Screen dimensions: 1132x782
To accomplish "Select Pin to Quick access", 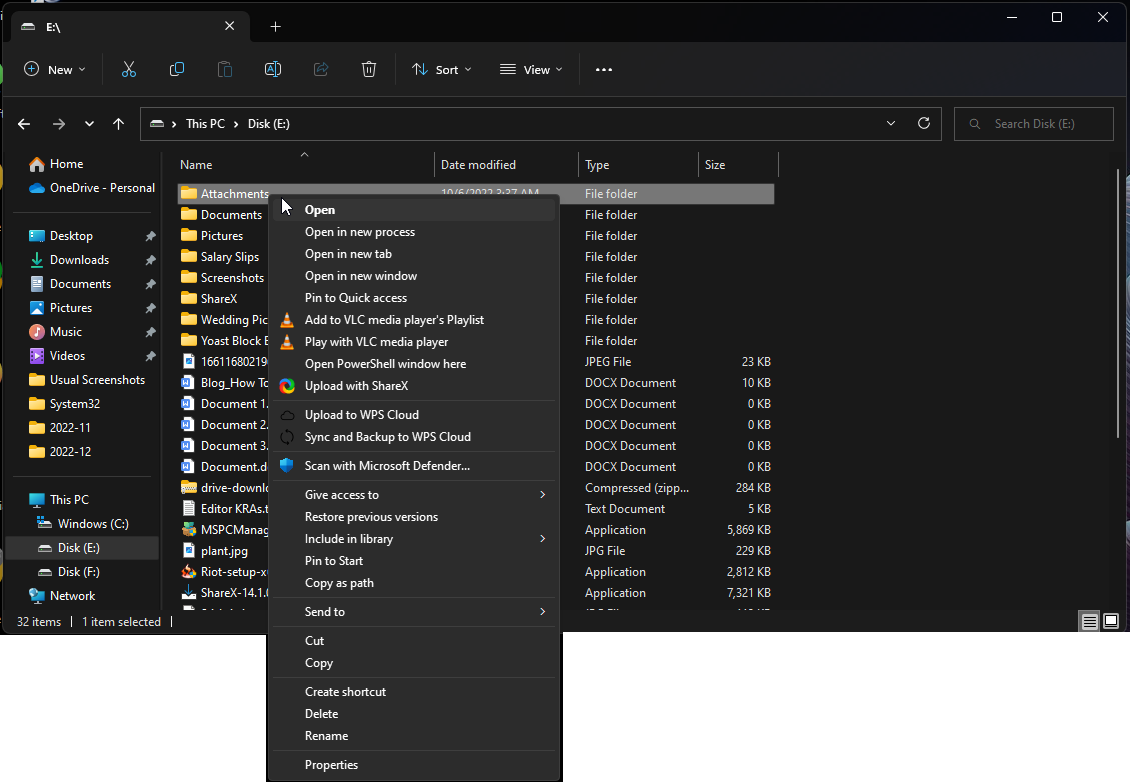I will click(x=414, y=297).
